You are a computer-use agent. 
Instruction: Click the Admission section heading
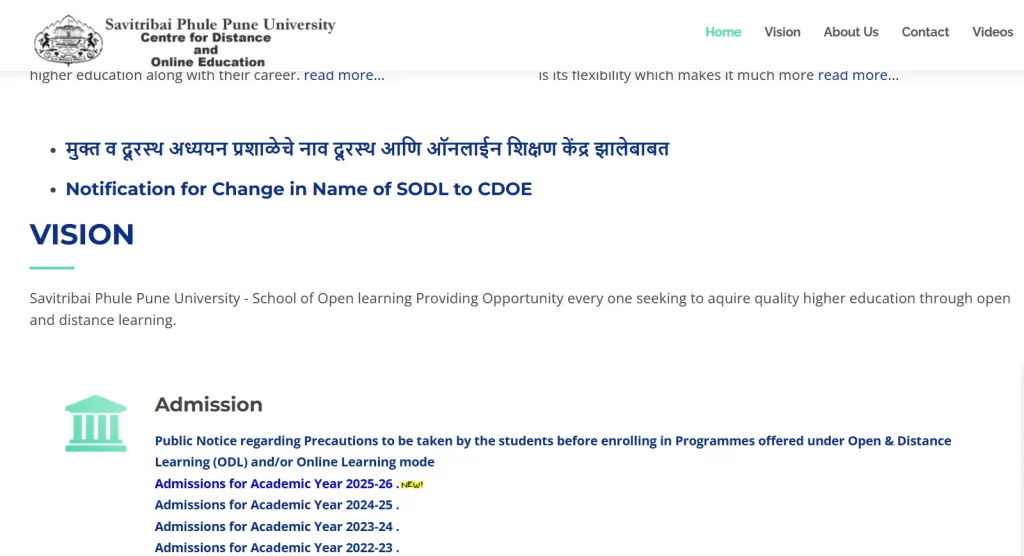coord(208,404)
